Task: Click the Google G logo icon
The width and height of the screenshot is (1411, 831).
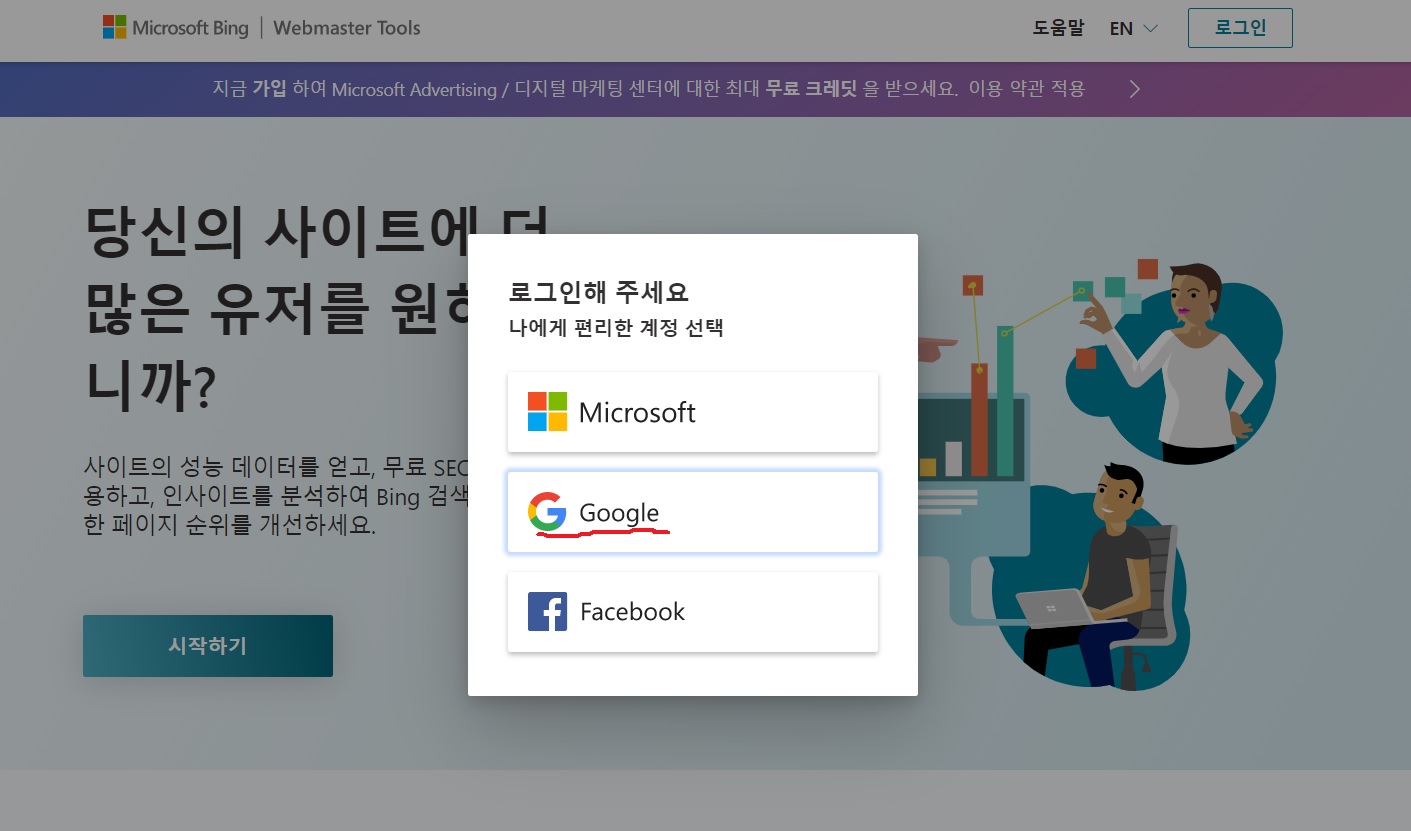Action: click(x=547, y=512)
